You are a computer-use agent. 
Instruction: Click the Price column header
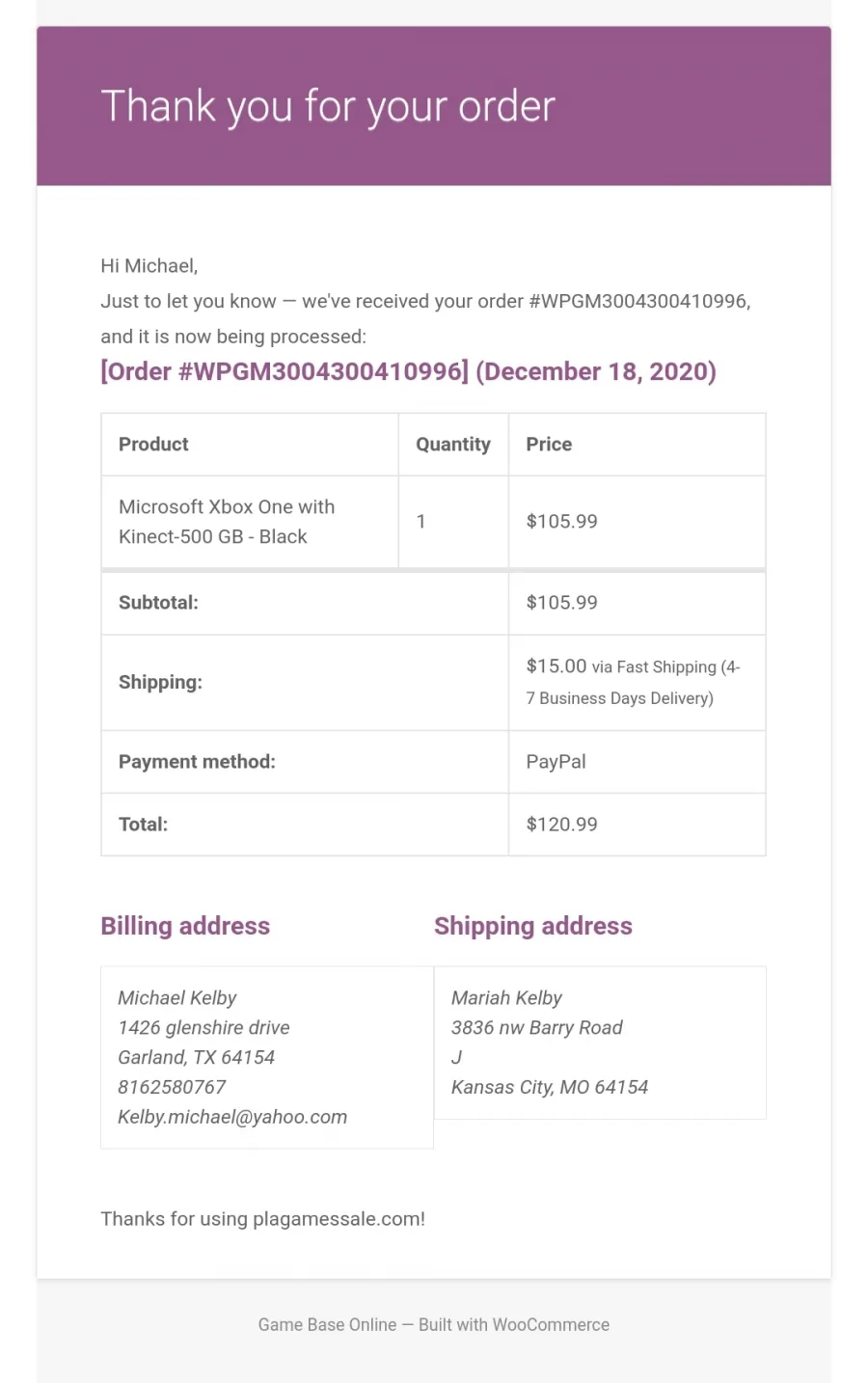[x=549, y=445]
